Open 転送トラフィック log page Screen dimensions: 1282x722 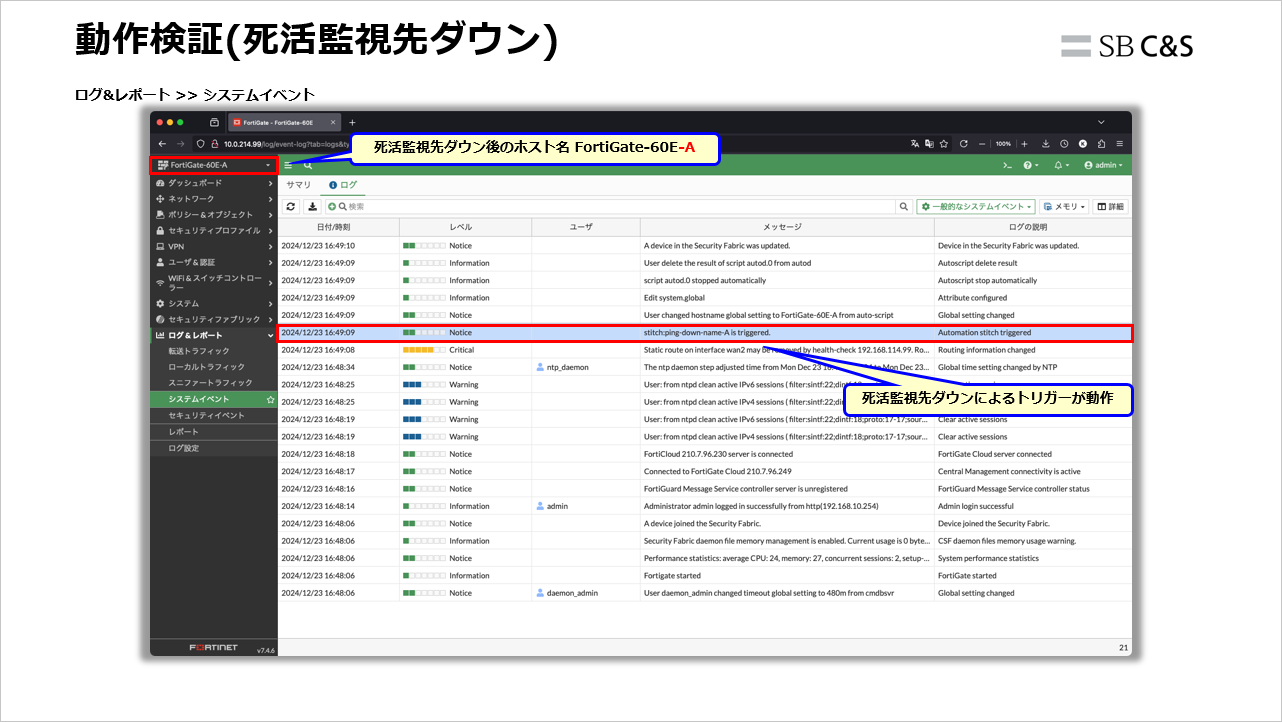(214, 351)
